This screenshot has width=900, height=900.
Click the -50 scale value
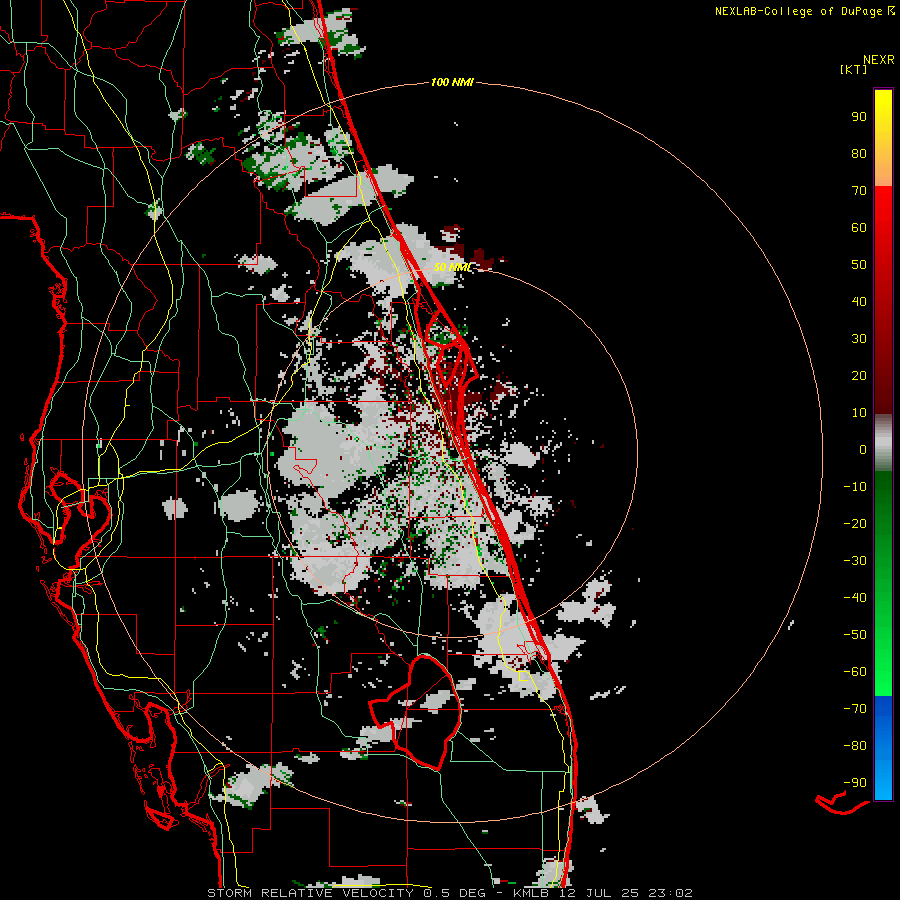(855, 635)
